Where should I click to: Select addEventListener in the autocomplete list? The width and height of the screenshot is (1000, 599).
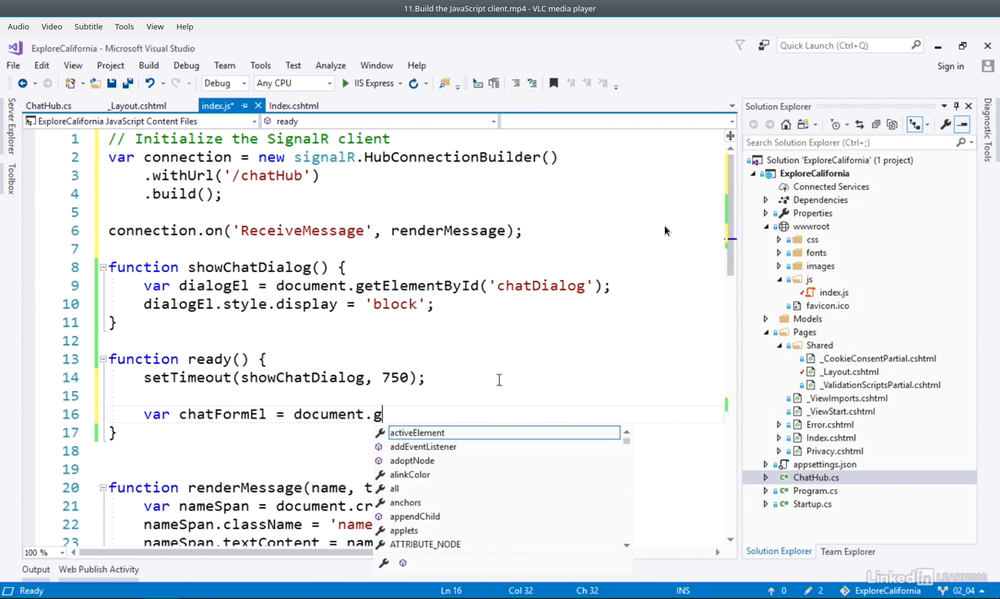(x=423, y=447)
